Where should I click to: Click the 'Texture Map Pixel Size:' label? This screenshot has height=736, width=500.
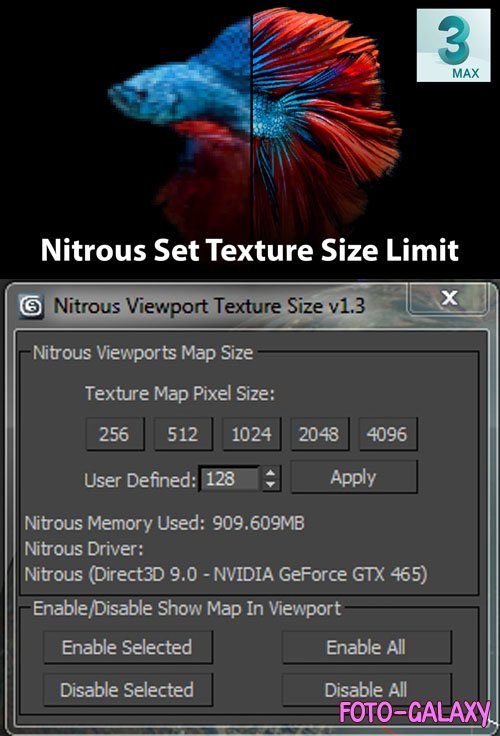pyautogui.click(x=180, y=393)
